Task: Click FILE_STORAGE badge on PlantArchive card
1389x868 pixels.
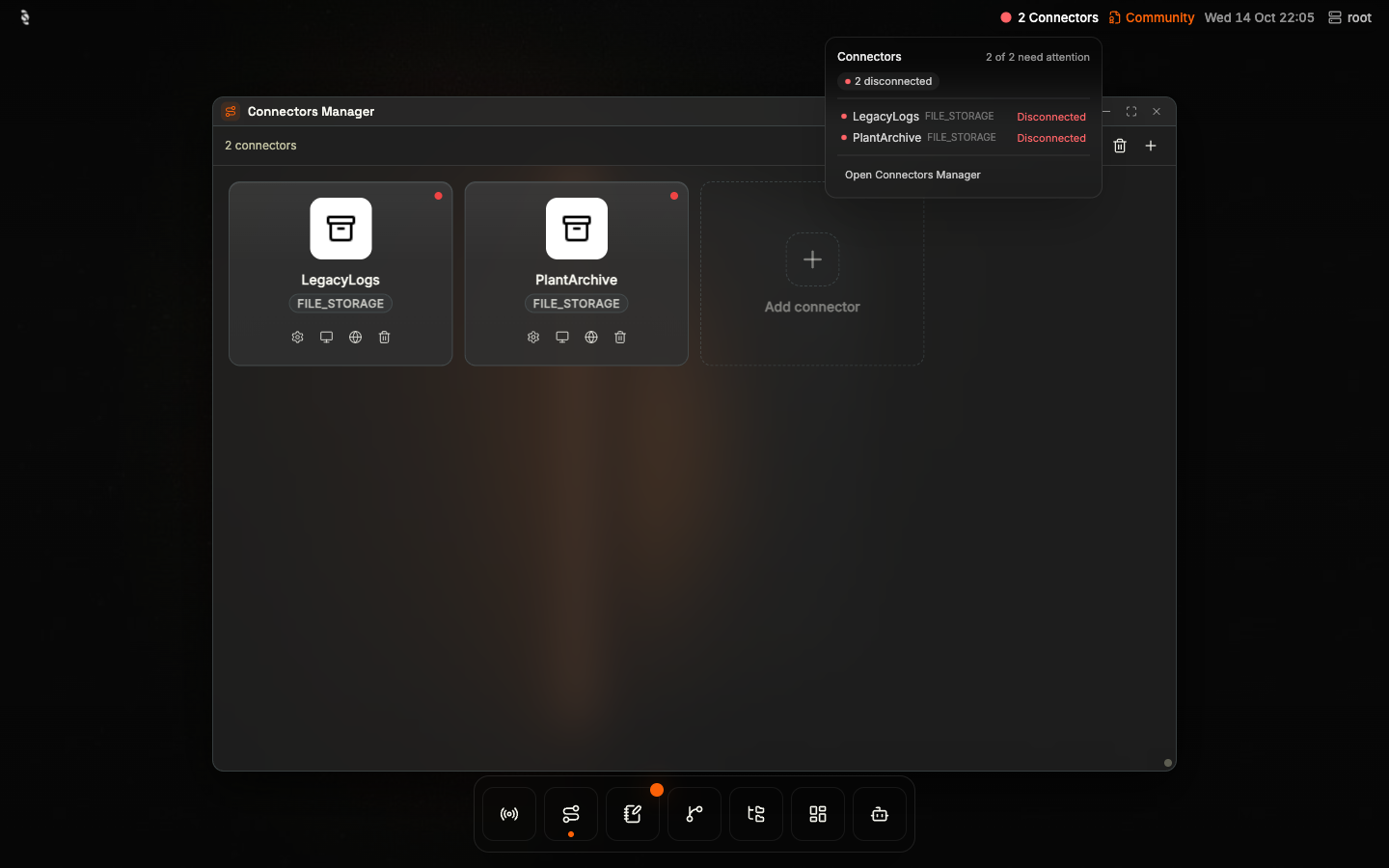Action: click(x=577, y=304)
